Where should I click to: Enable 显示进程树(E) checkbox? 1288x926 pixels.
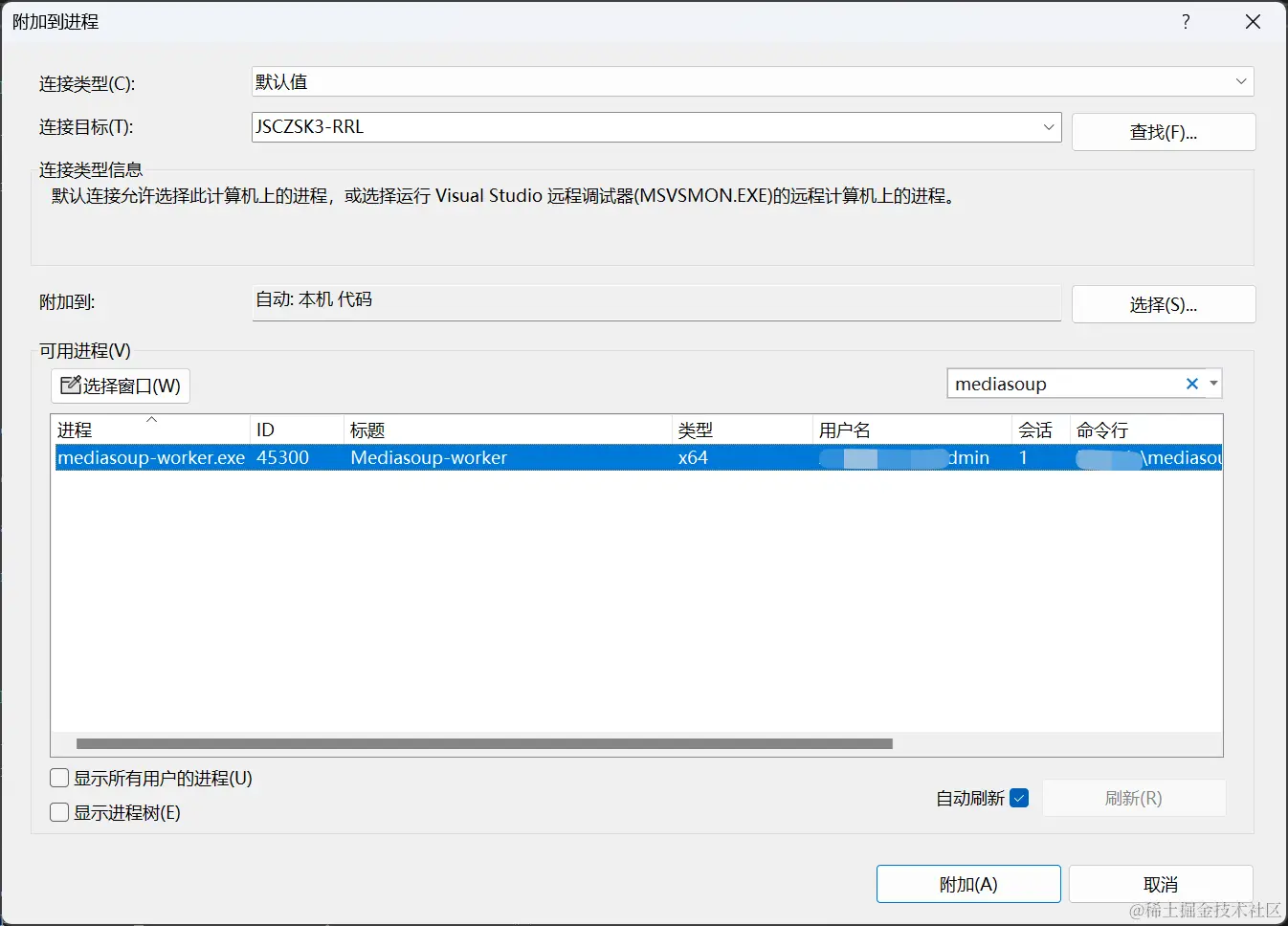(x=58, y=812)
